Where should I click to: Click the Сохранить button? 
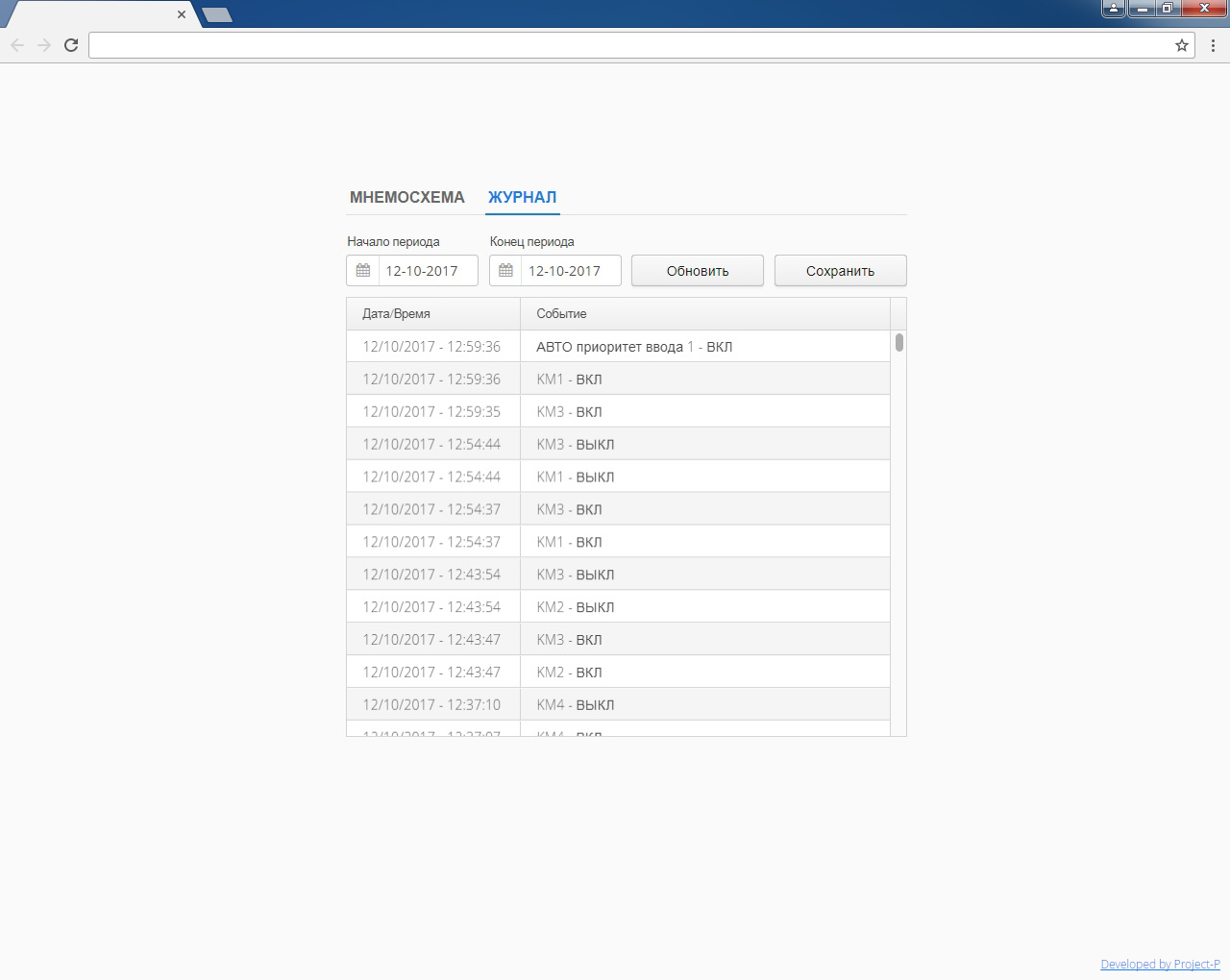point(841,271)
